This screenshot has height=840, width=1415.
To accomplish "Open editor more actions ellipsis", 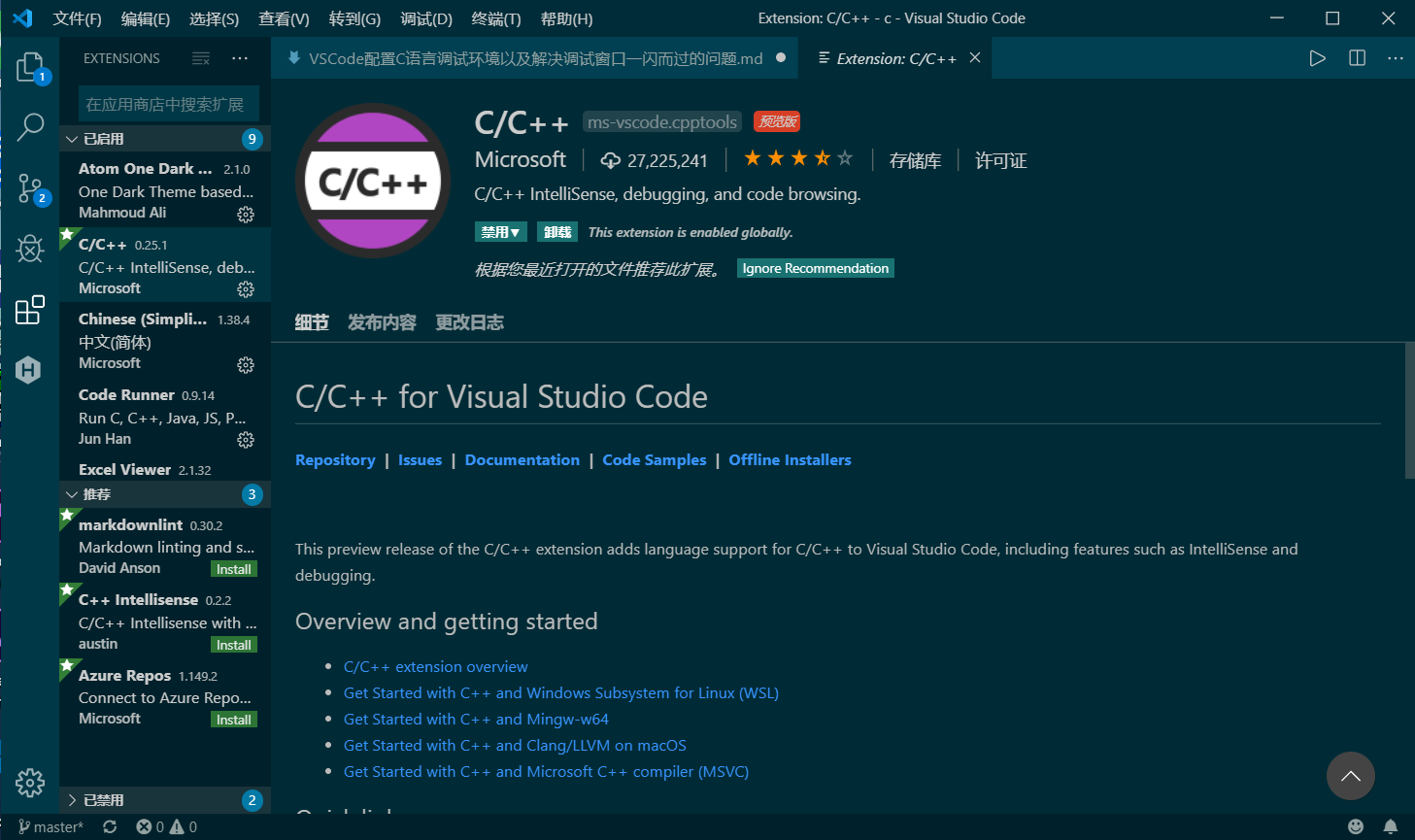I will 1396,58.
